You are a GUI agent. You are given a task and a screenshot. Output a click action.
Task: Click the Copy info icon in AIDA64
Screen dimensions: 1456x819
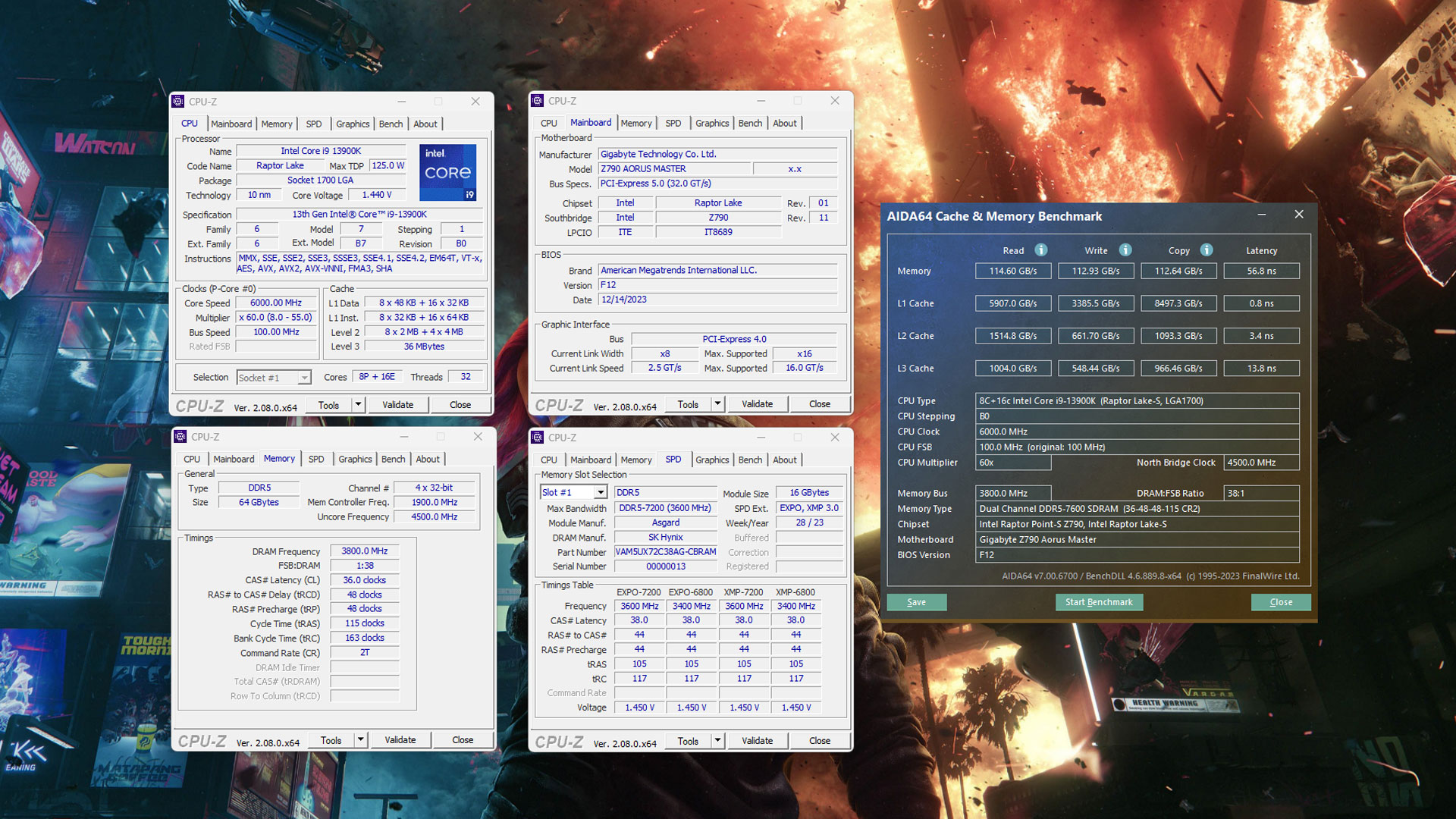click(1207, 250)
